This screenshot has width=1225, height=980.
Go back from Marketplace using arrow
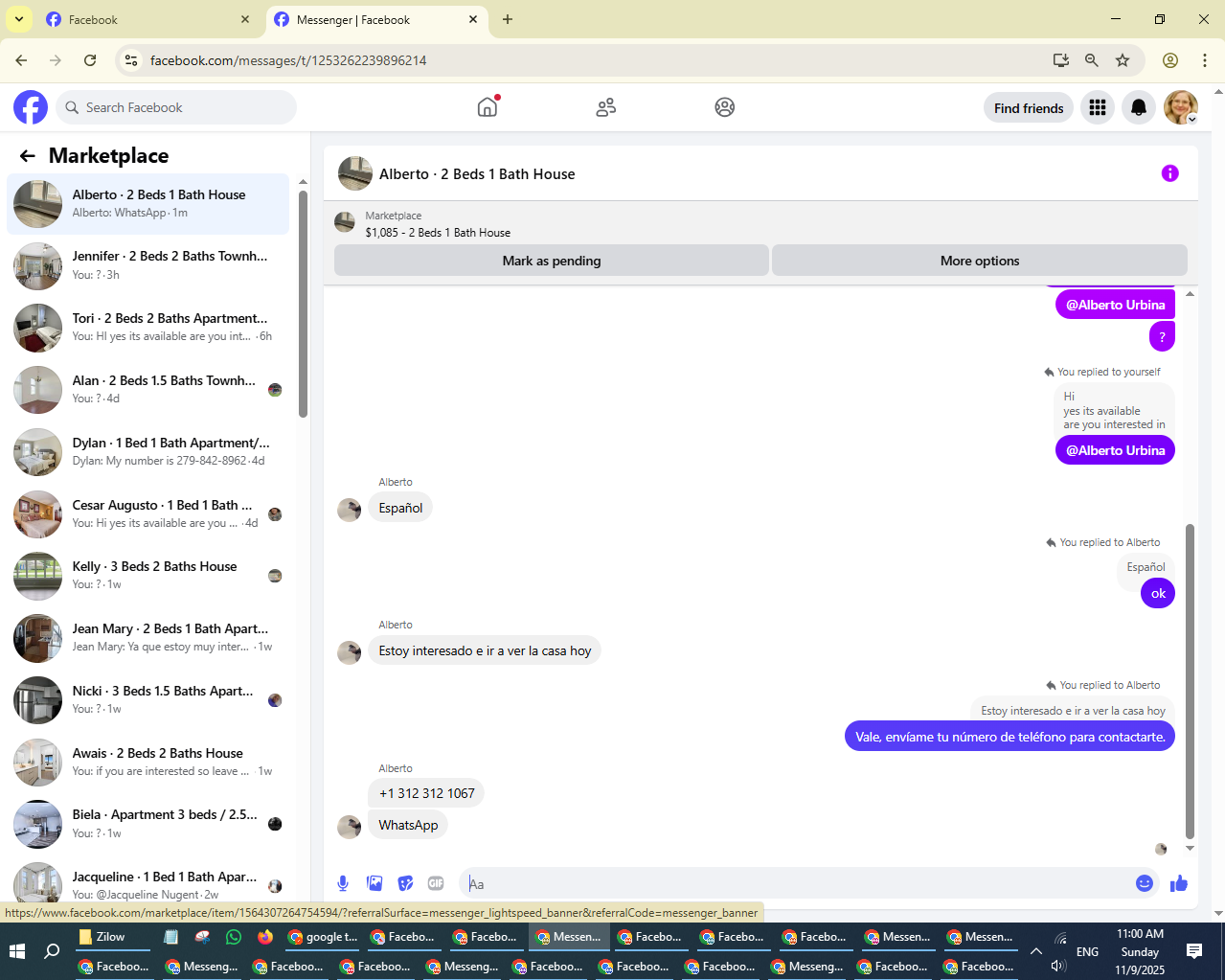[x=27, y=156]
